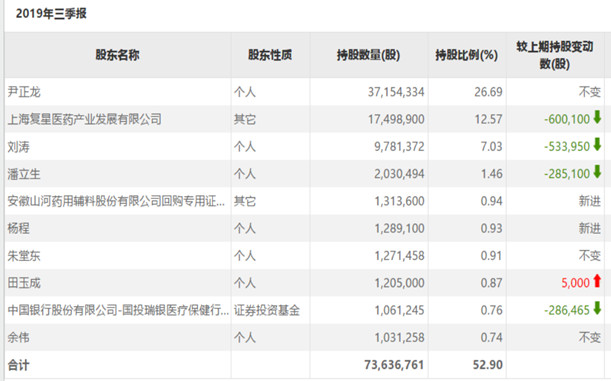Click shareholder name 潘立生
Image resolution: width=611 pixels, height=381 pixels.
(24, 174)
